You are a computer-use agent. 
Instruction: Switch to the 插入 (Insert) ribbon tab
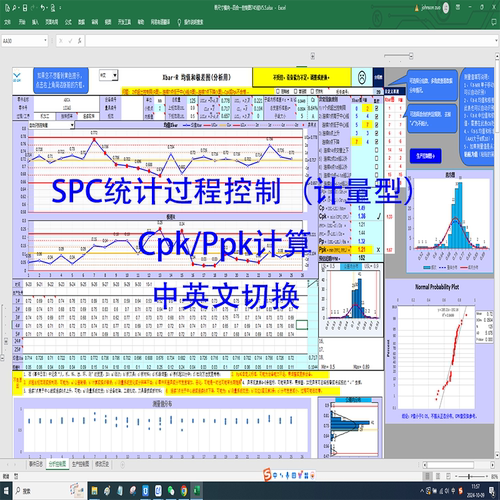[x=35, y=22]
